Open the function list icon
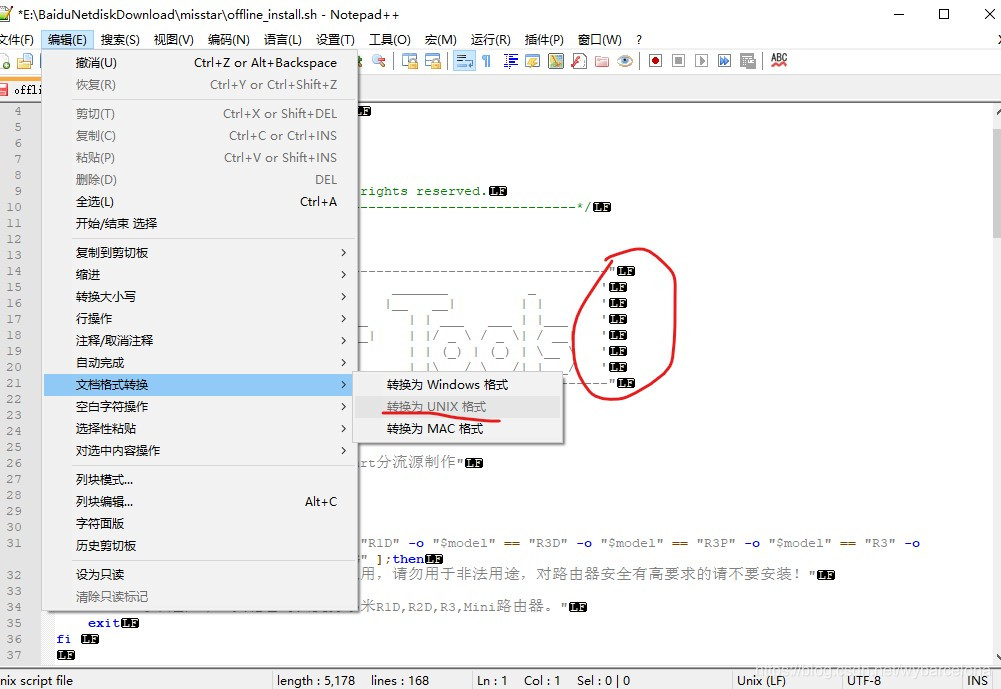 coord(579,61)
